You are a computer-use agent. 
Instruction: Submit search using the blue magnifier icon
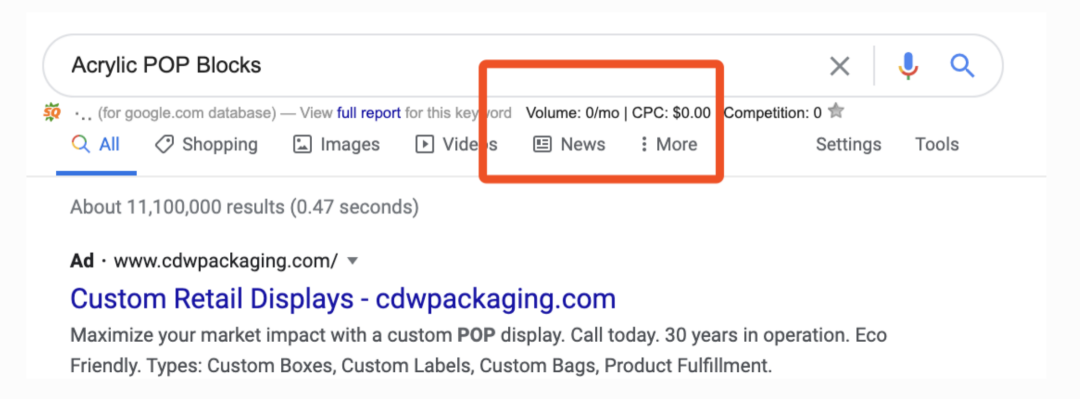coord(962,66)
